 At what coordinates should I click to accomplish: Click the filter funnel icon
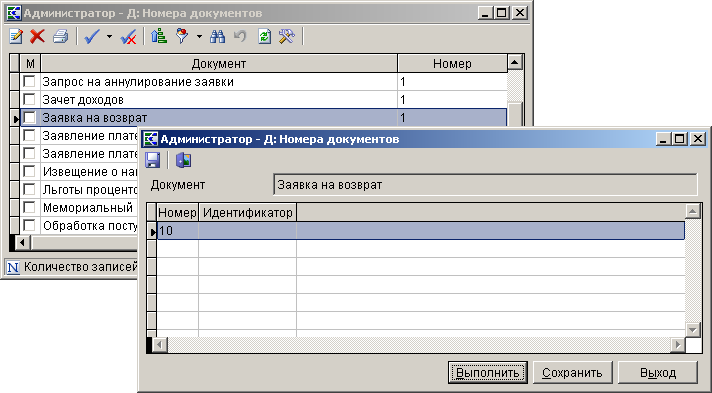pyautogui.click(x=182, y=36)
